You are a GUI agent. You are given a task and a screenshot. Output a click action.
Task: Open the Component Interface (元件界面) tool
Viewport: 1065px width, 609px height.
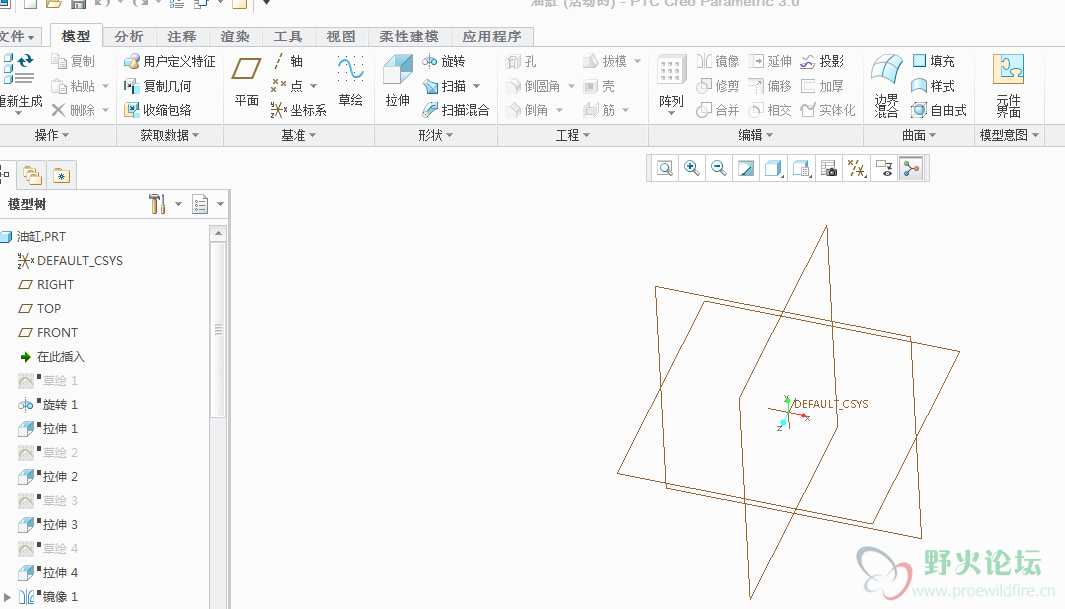point(1008,85)
